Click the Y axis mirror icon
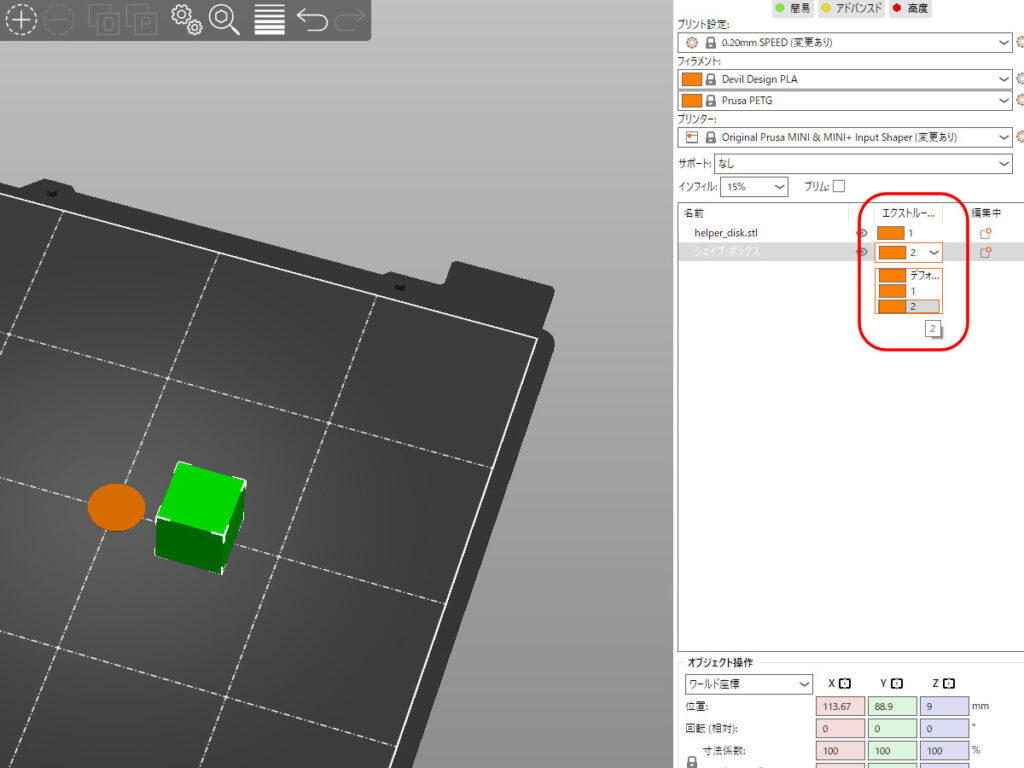The image size is (1024, 768). point(897,683)
